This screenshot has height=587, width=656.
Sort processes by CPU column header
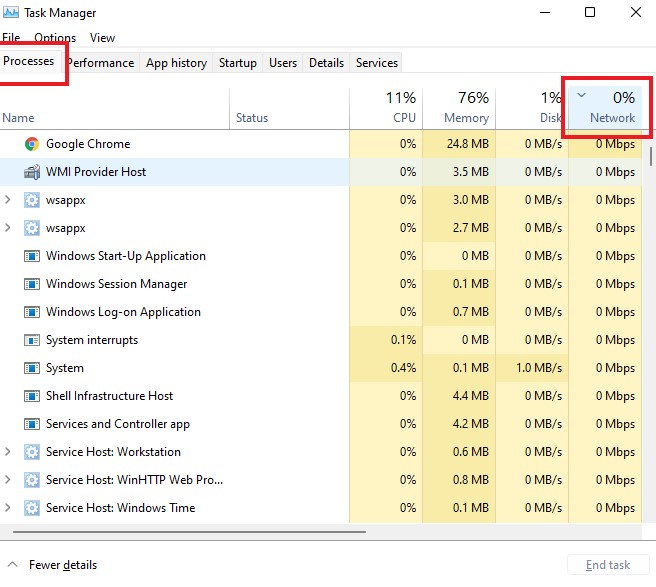click(386, 108)
